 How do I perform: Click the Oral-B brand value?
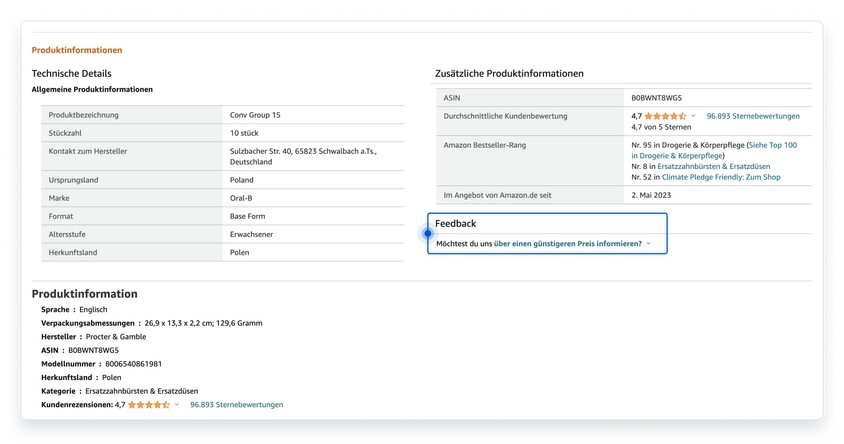[x=241, y=198]
